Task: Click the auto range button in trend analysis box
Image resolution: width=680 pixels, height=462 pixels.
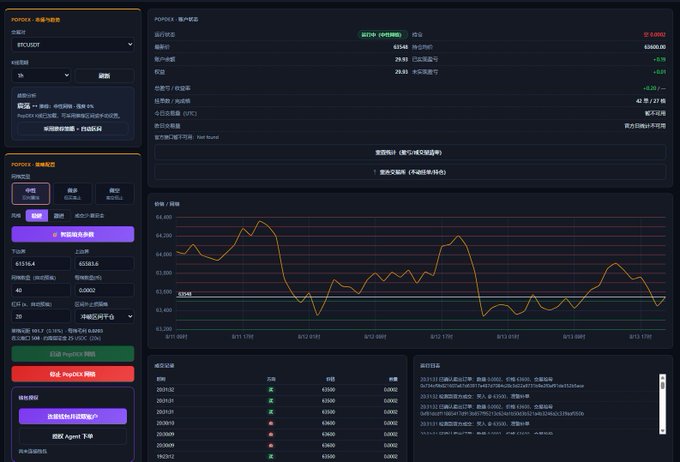Action: coord(72,129)
